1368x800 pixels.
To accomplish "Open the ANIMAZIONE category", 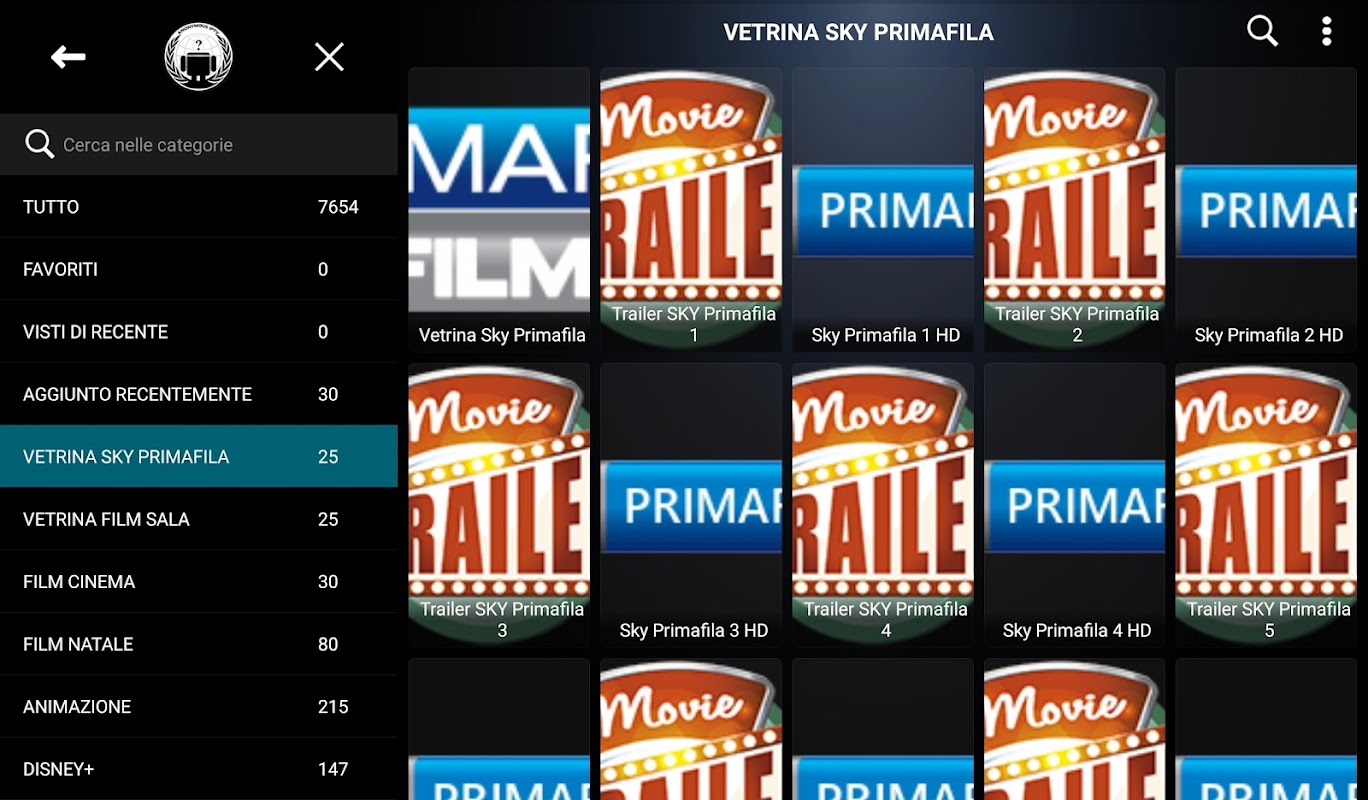I will pos(199,706).
